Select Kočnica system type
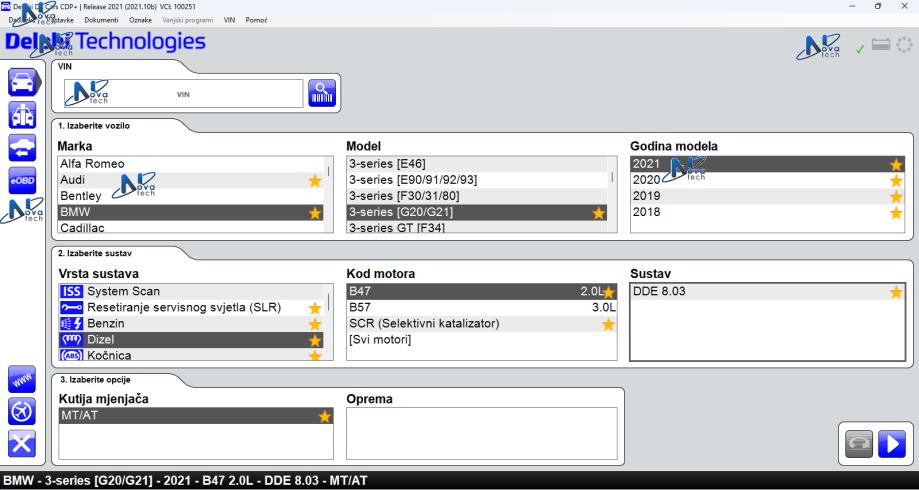This screenshot has width=919, height=490. (191, 355)
